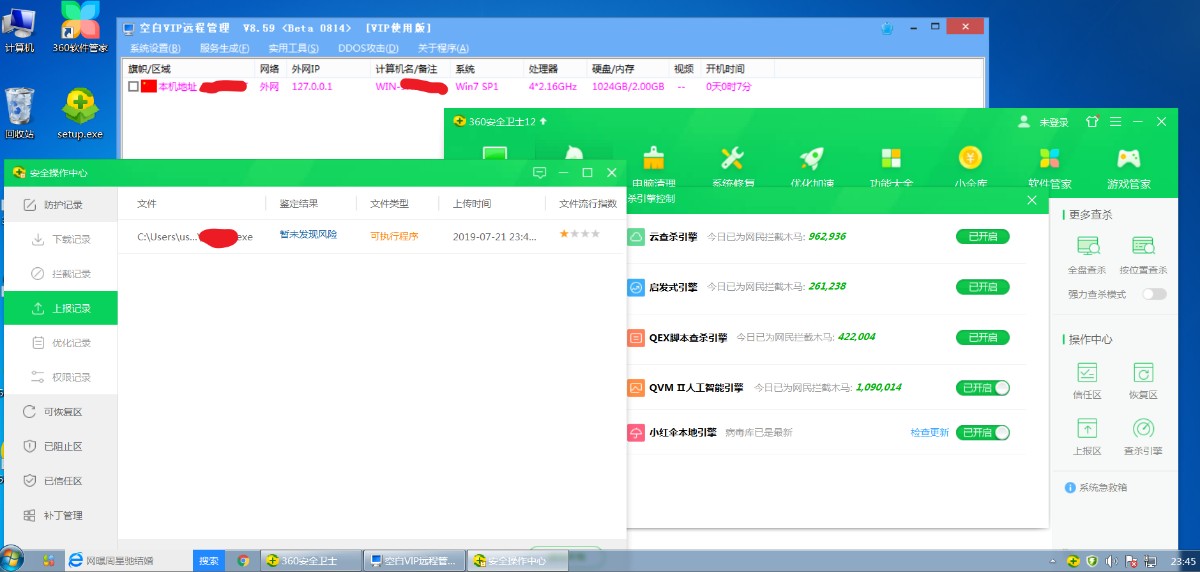The image size is (1200, 572).
Task: Click the 搜索 button in the taskbar
Action: [208, 561]
